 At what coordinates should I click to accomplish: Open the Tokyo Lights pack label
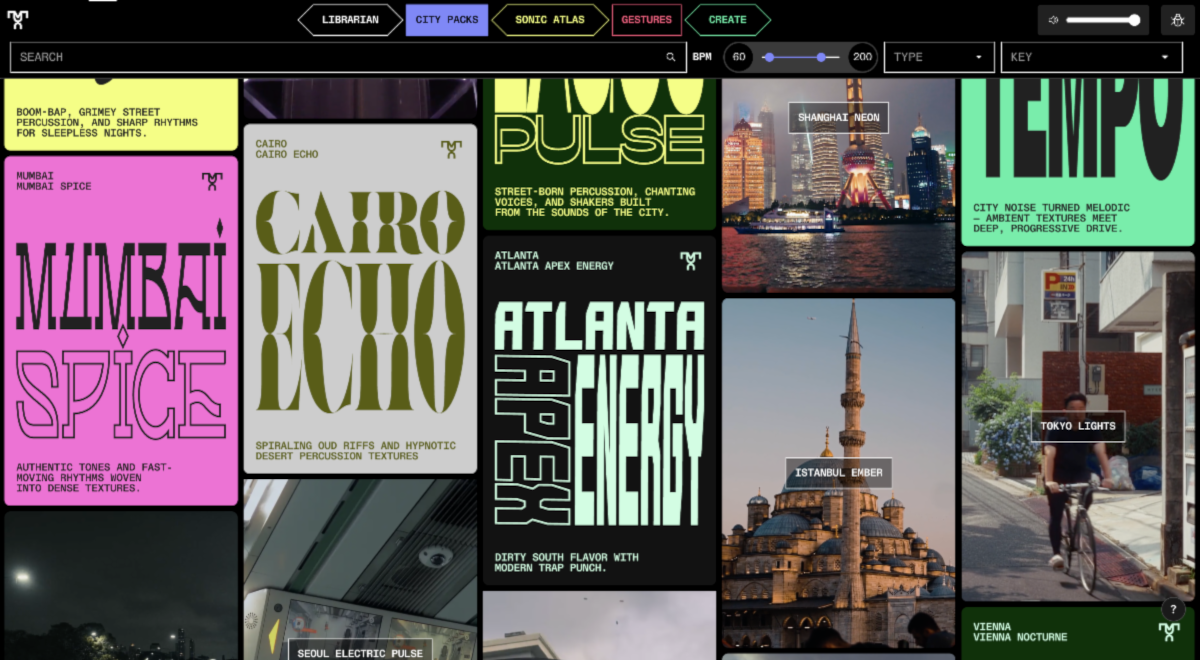pyautogui.click(x=1077, y=426)
